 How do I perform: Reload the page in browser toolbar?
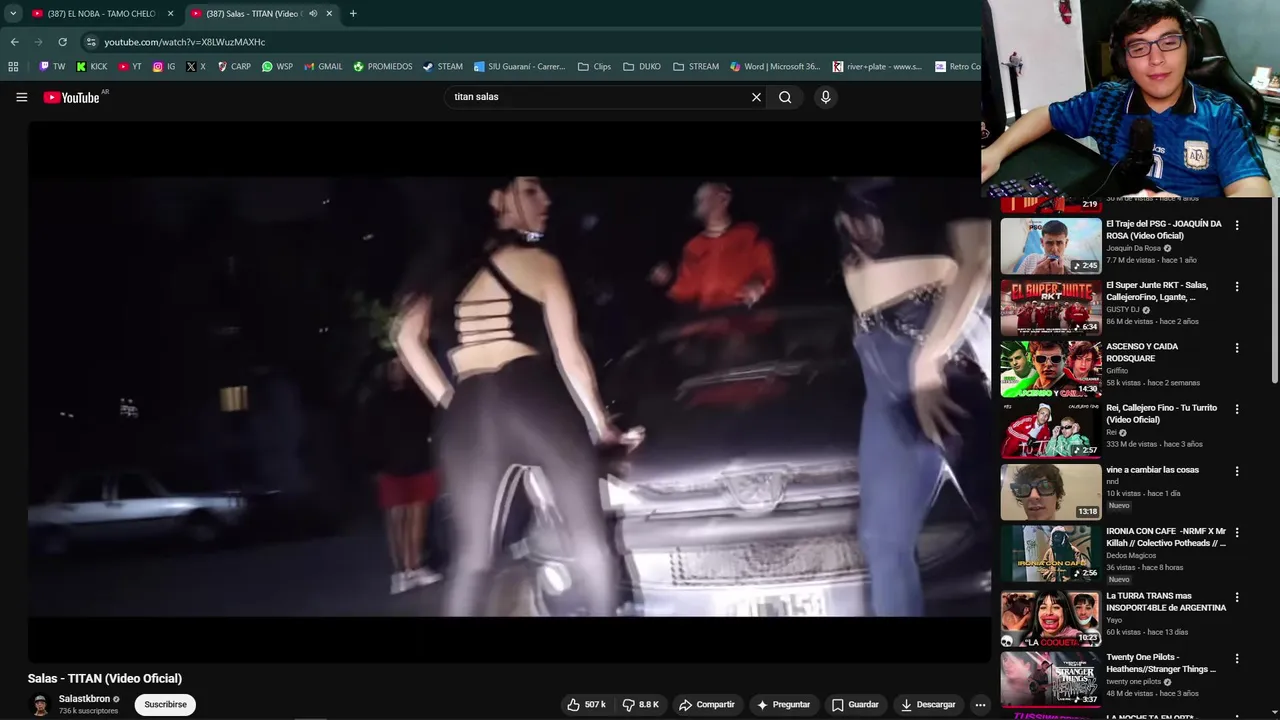(x=62, y=42)
